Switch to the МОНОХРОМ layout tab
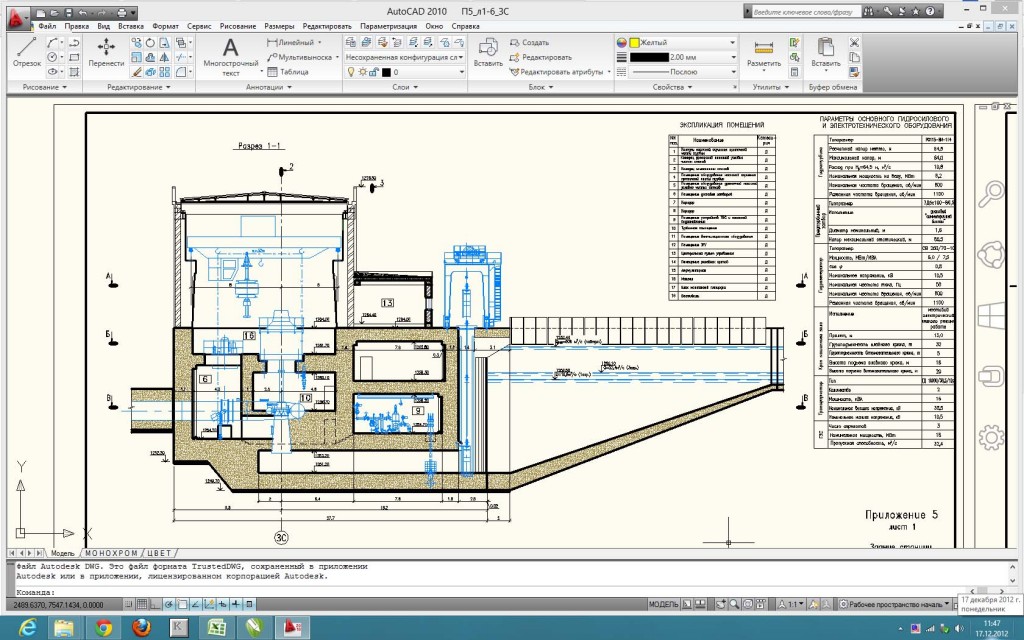The image size is (1024, 640). click(110, 553)
